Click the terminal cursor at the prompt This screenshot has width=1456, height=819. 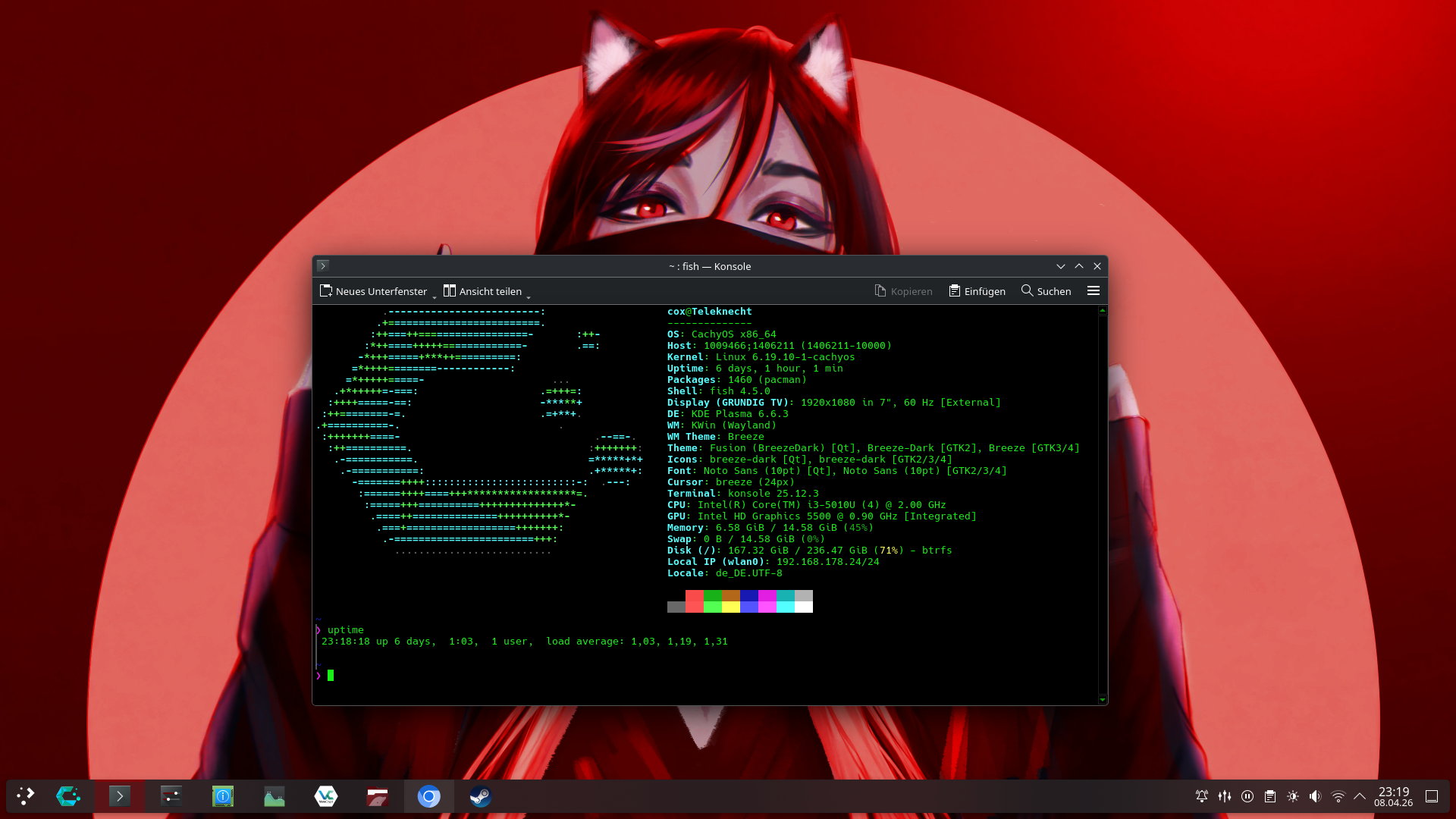click(331, 676)
